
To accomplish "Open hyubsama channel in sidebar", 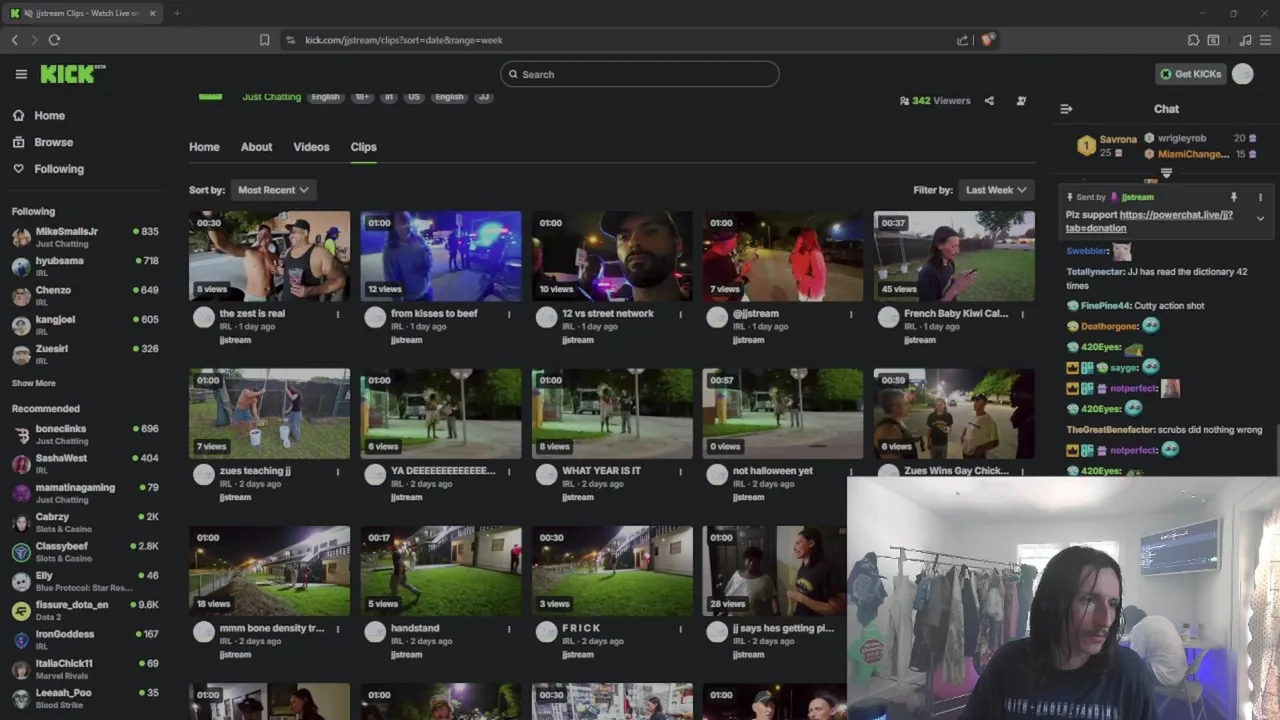I will coord(85,266).
